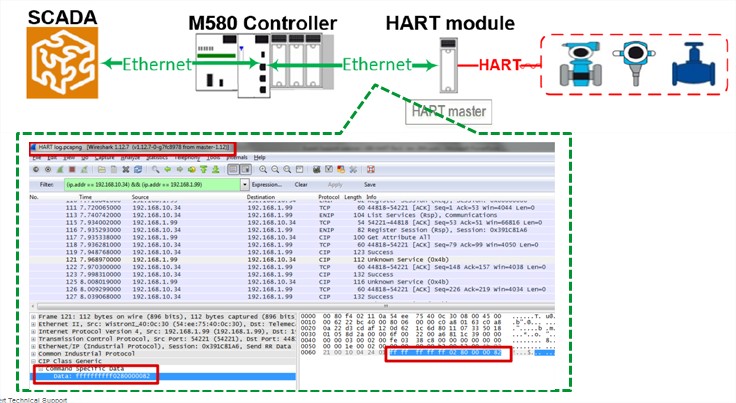This screenshot has height=403, width=736.
Task: Edit coloring rules icon
Action: tap(341, 169)
